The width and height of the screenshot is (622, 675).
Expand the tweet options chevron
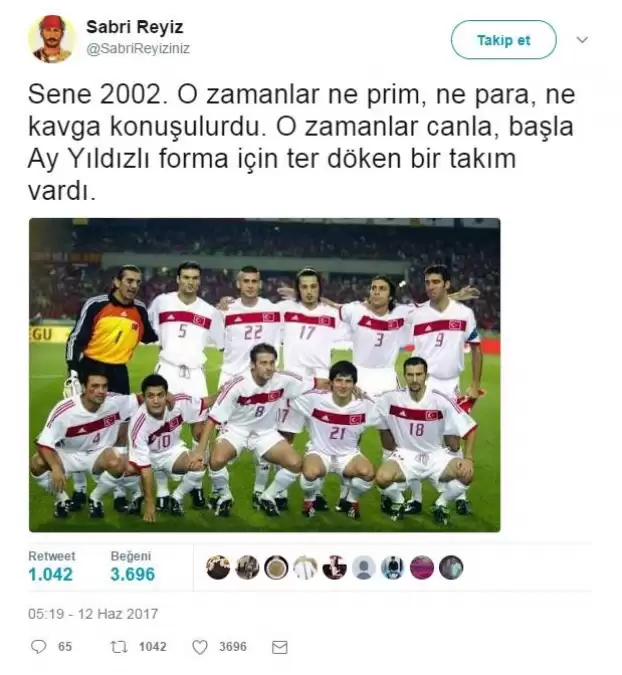582,40
